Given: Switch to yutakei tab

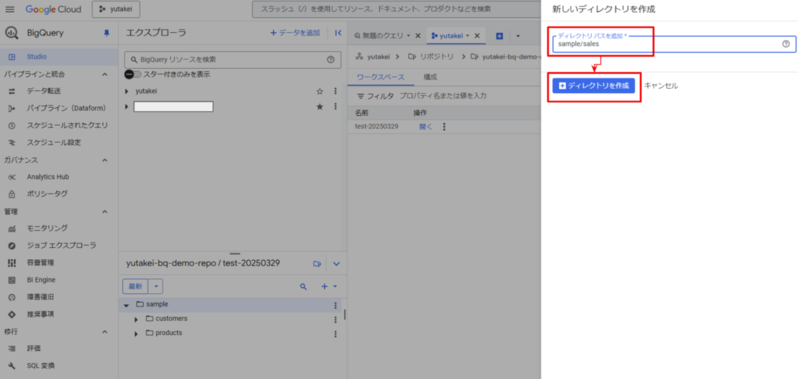Looking at the screenshot, I should coord(450,36).
